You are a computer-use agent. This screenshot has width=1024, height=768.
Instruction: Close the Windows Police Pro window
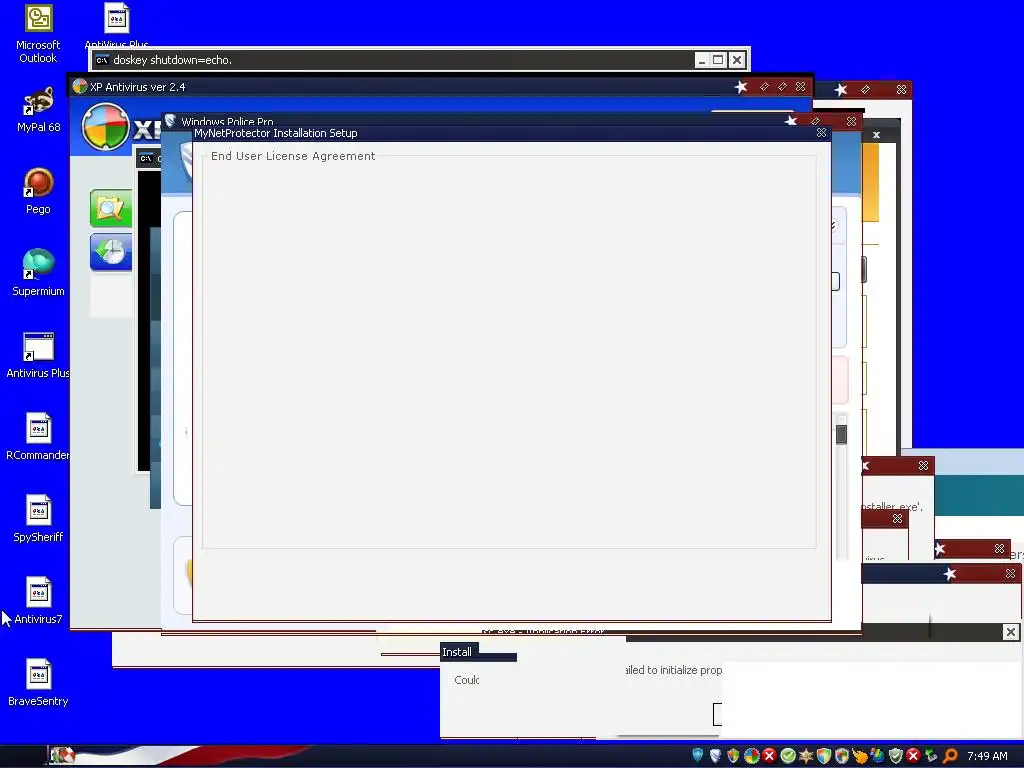pyautogui.click(x=851, y=121)
